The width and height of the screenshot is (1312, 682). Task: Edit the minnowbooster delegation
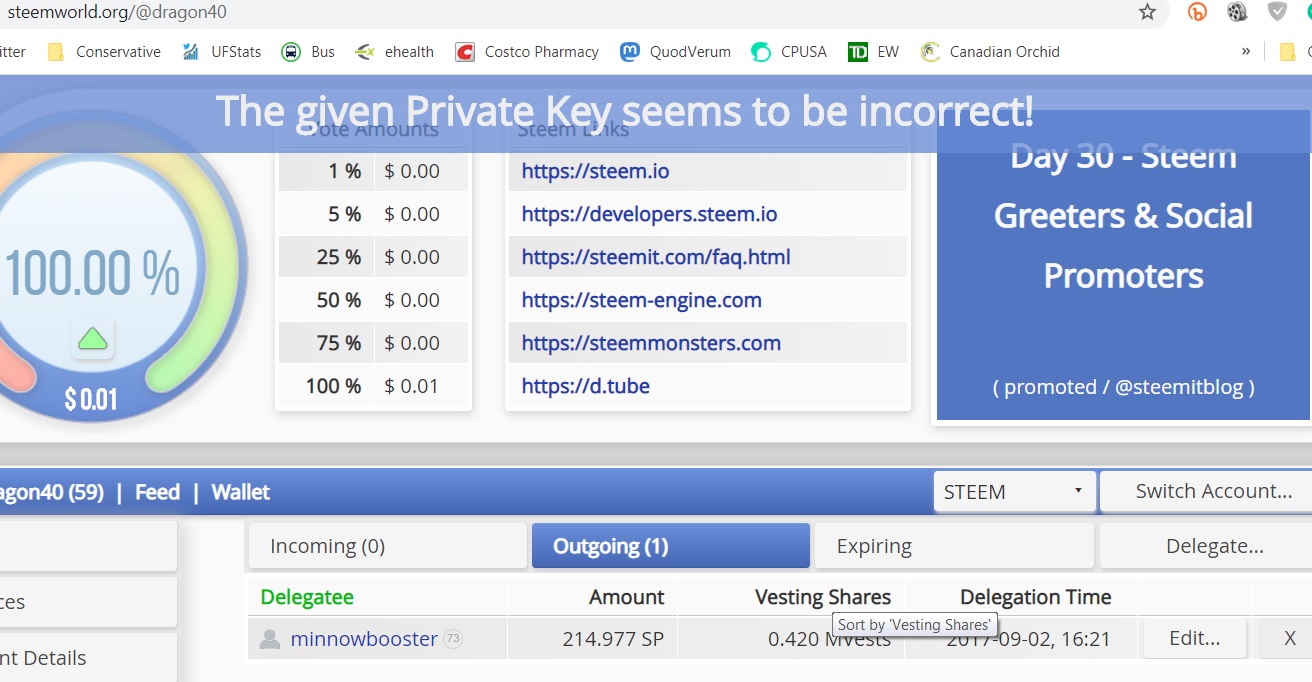click(x=1195, y=638)
